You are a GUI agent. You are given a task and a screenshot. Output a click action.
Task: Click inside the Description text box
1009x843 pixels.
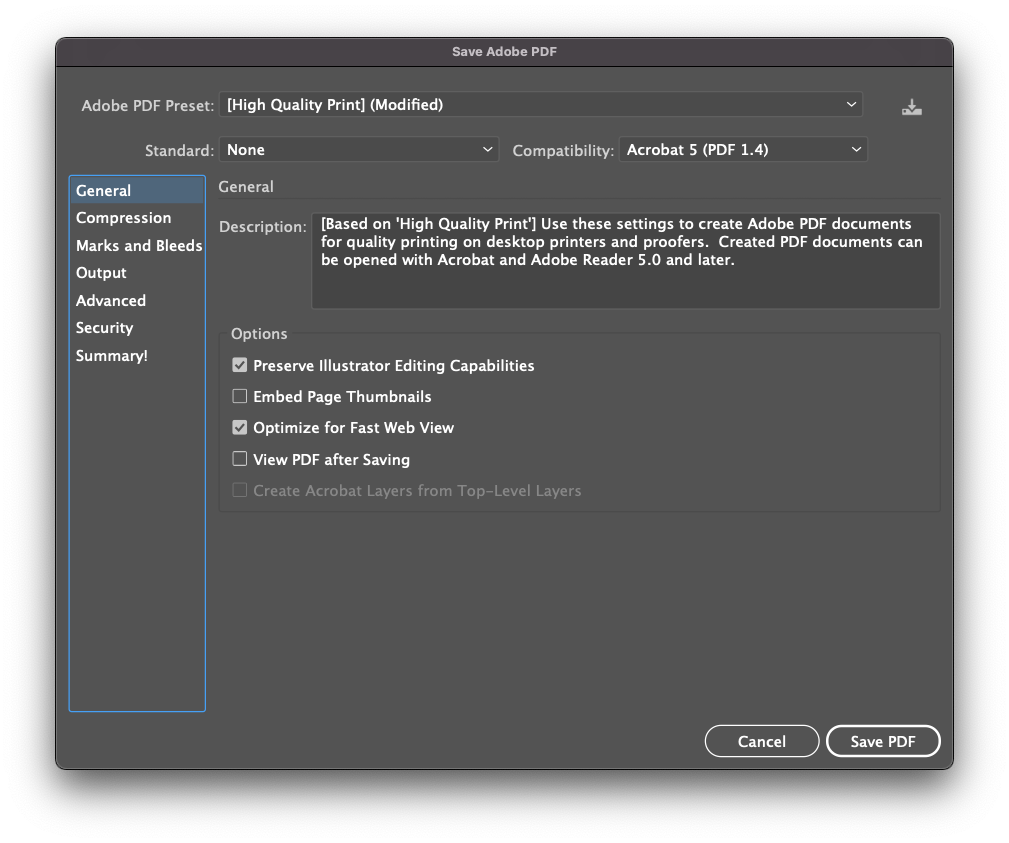point(625,261)
